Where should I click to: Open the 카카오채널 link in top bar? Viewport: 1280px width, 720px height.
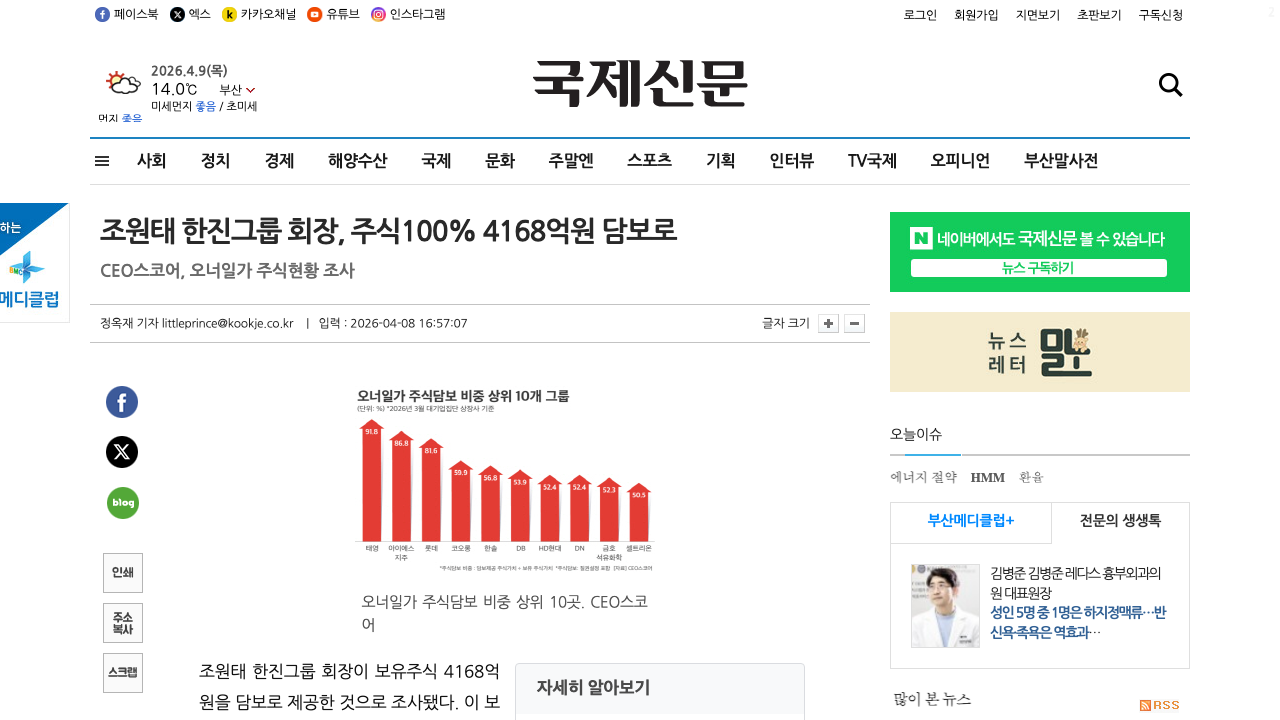259,14
